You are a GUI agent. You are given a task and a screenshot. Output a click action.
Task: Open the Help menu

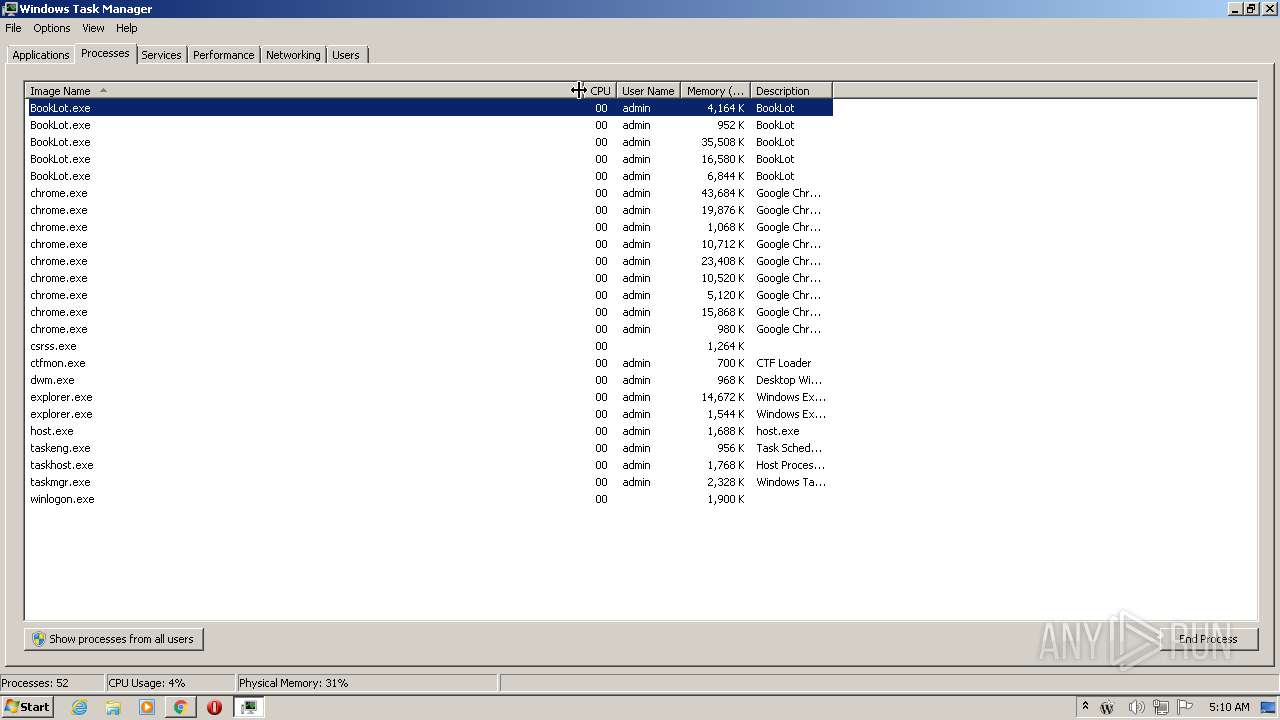tap(126, 28)
